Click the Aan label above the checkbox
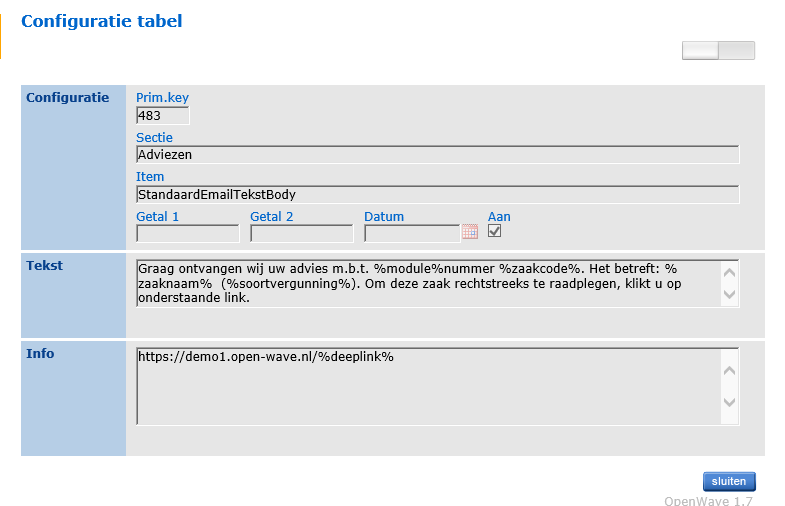Image resolution: width=785 pixels, height=506 pixels. pyautogui.click(x=499, y=217)
